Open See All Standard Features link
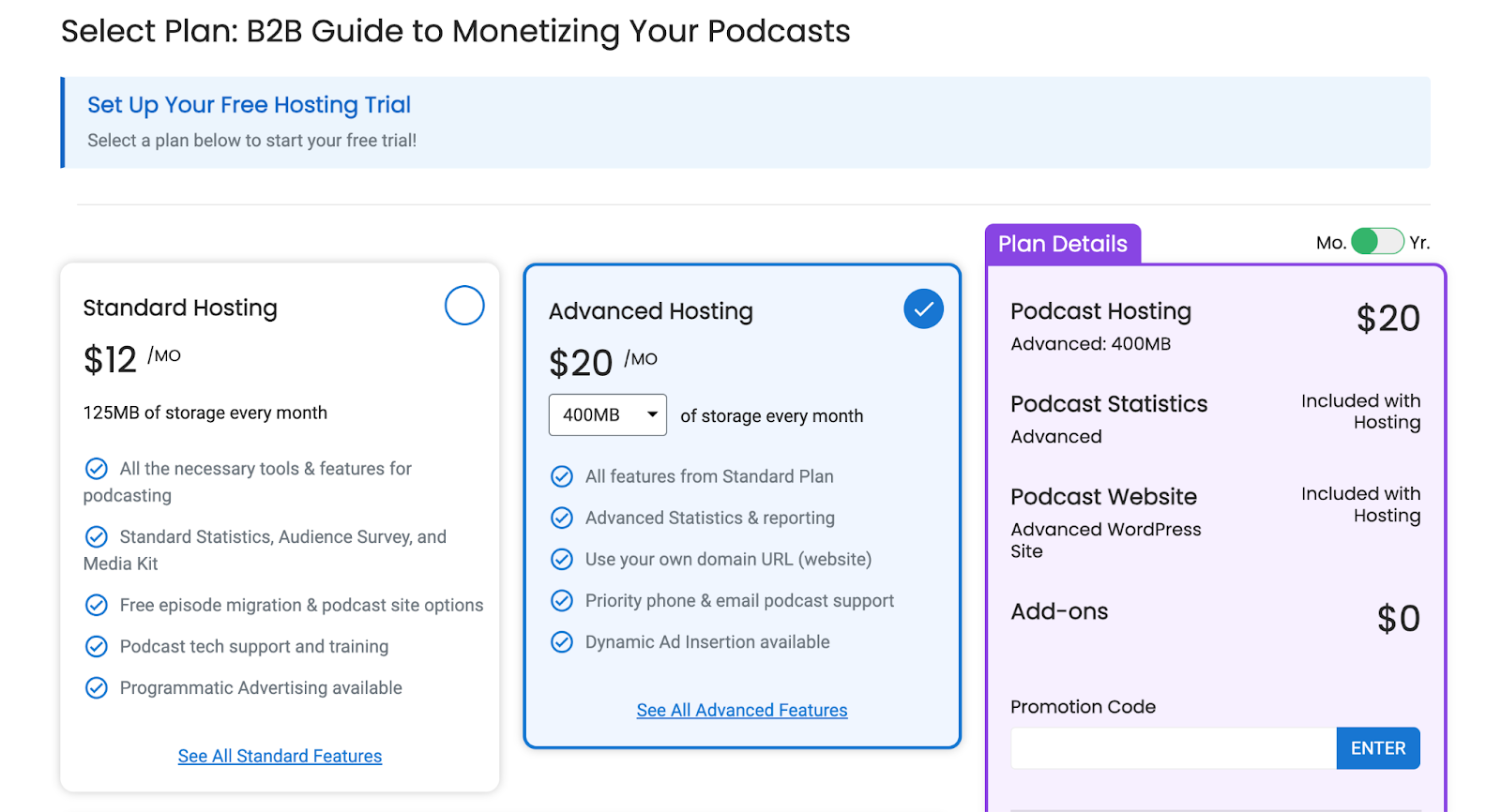Screen dimensions: 1501x812 [280, 756]
